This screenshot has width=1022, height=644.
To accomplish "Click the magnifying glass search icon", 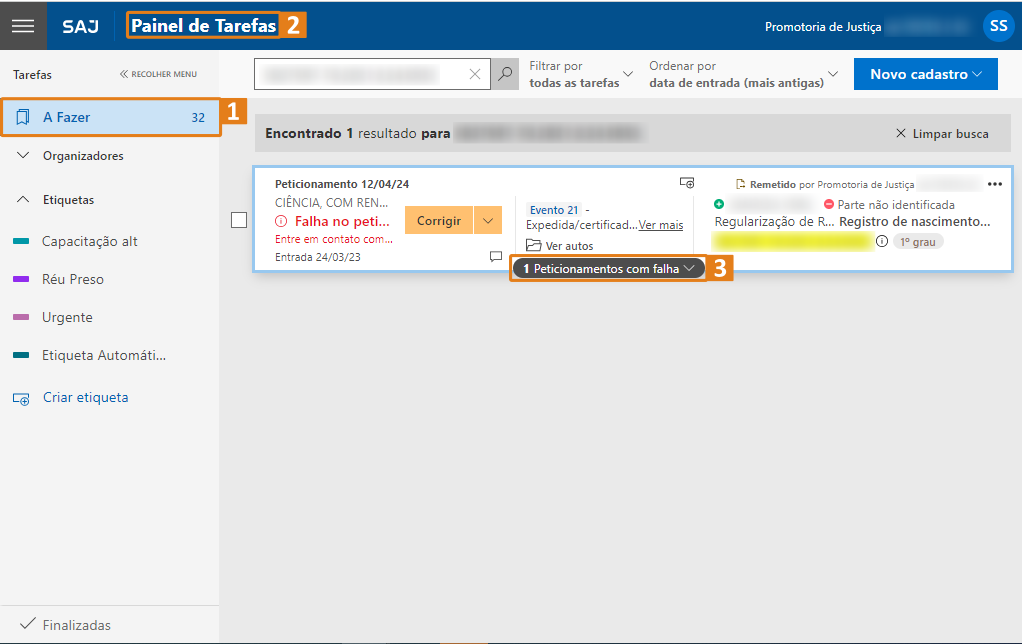I will (x=504, y=74).
